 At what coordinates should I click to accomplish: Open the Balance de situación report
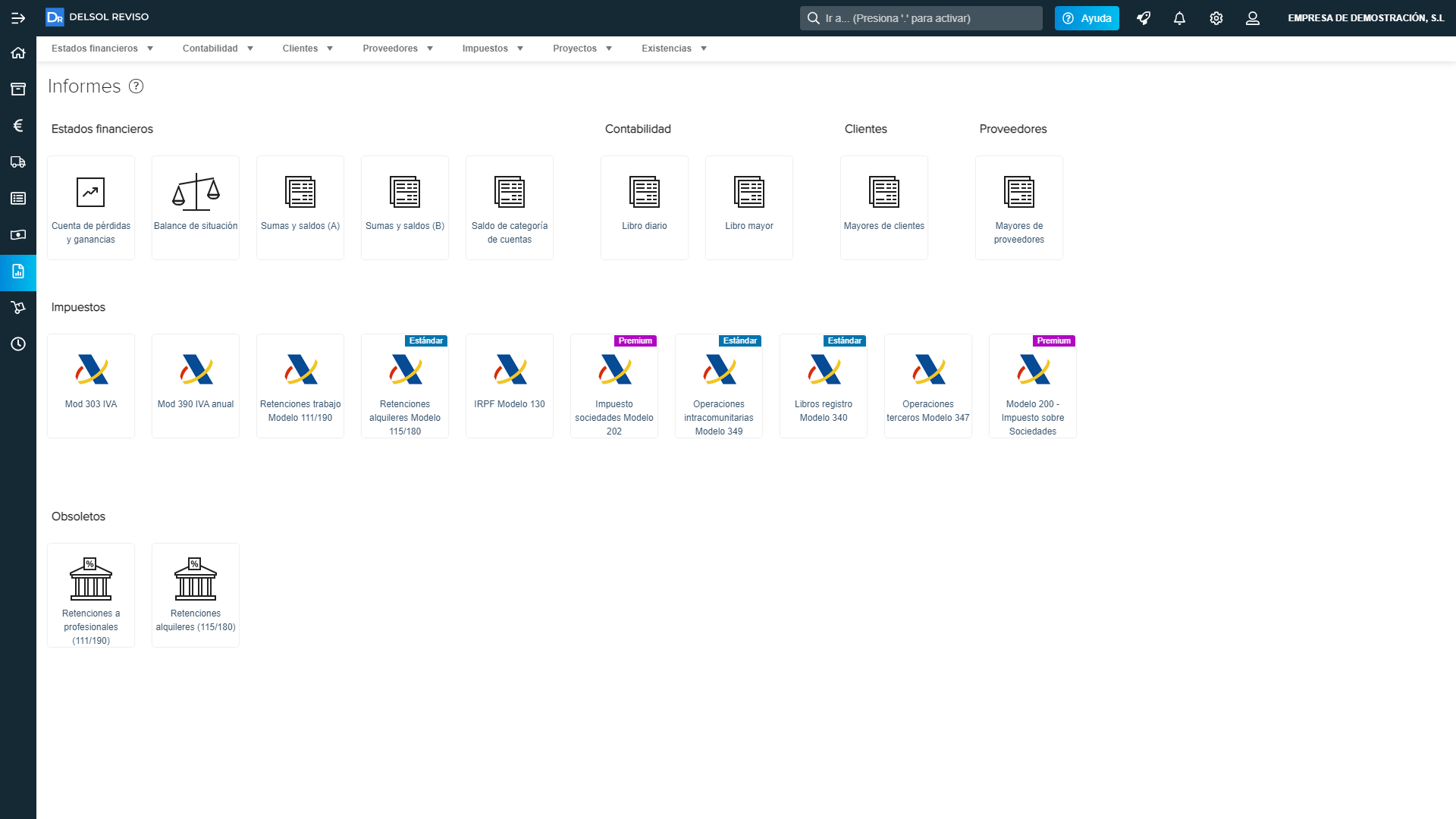pos(196,207)
